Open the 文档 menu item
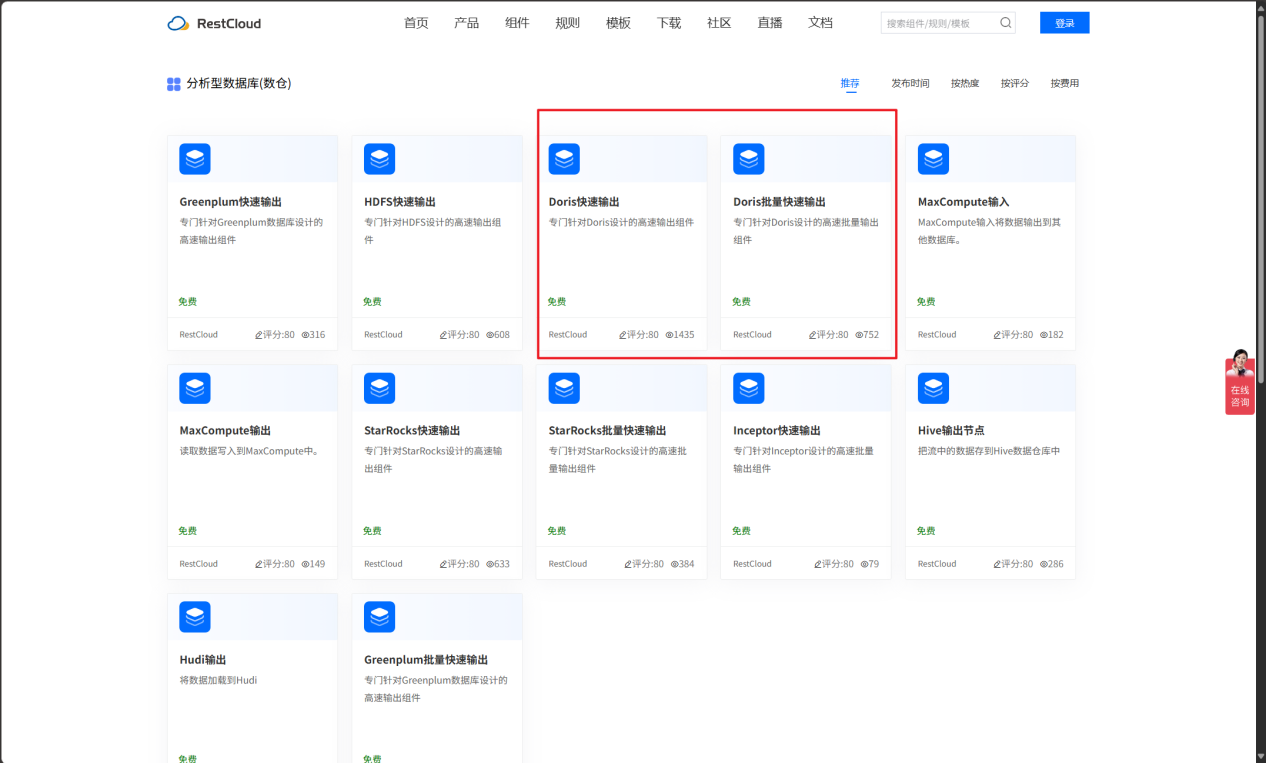Screen dimensions: 1266x763 click(820, 22)
